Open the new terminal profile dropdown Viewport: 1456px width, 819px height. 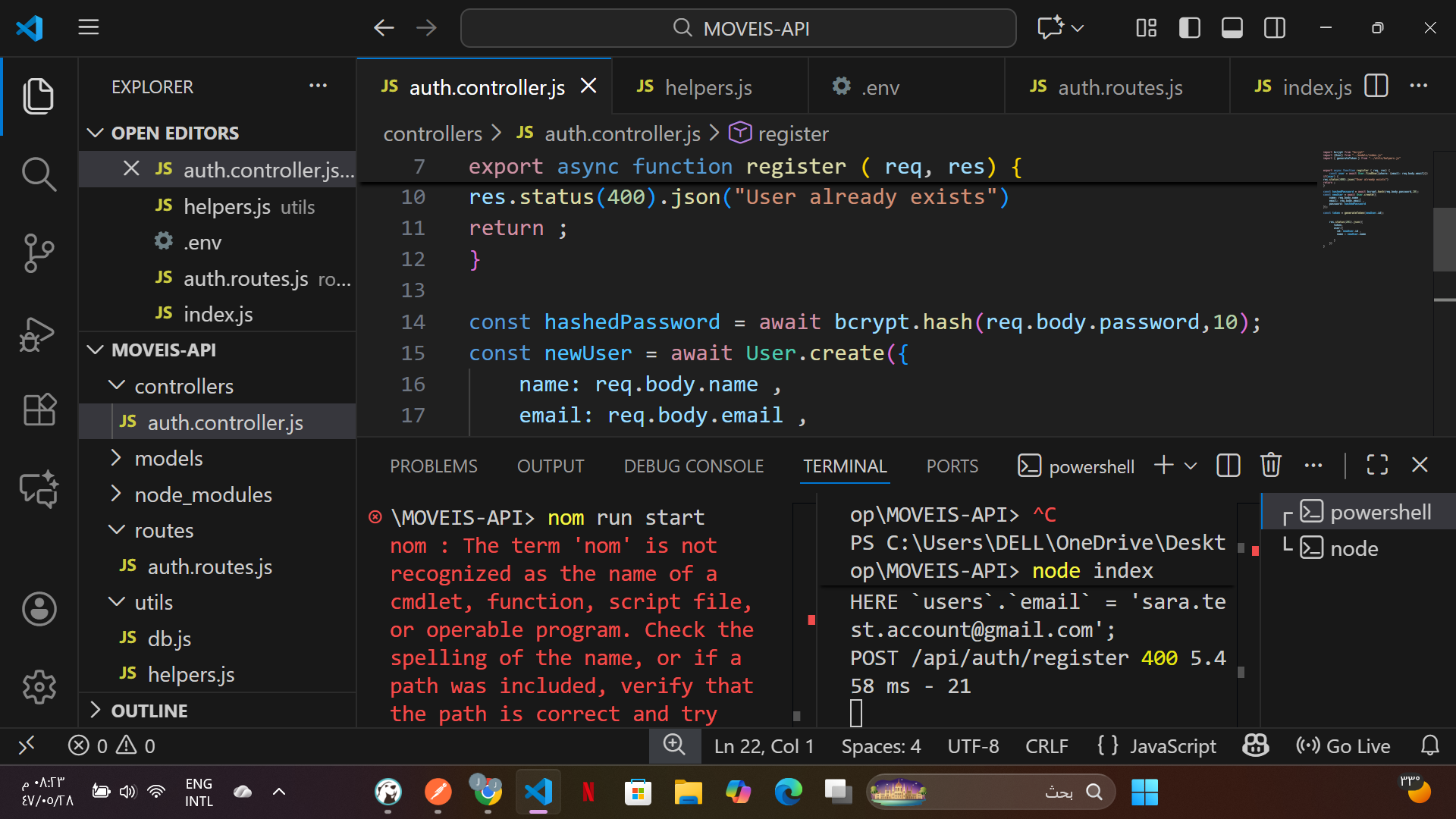click(1191, 466)
